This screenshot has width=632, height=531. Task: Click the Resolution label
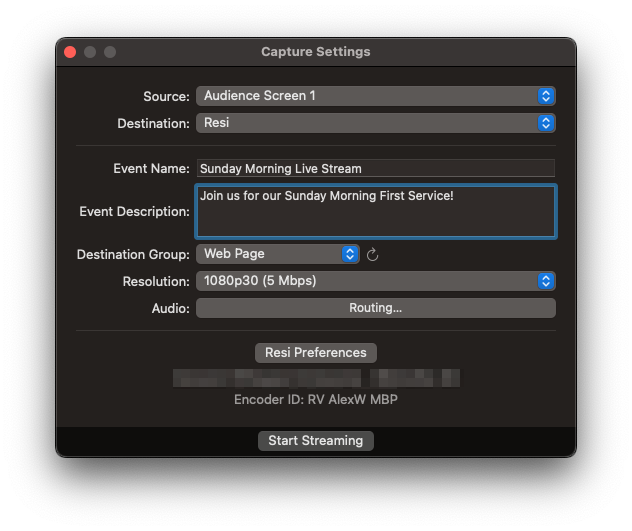156,281
